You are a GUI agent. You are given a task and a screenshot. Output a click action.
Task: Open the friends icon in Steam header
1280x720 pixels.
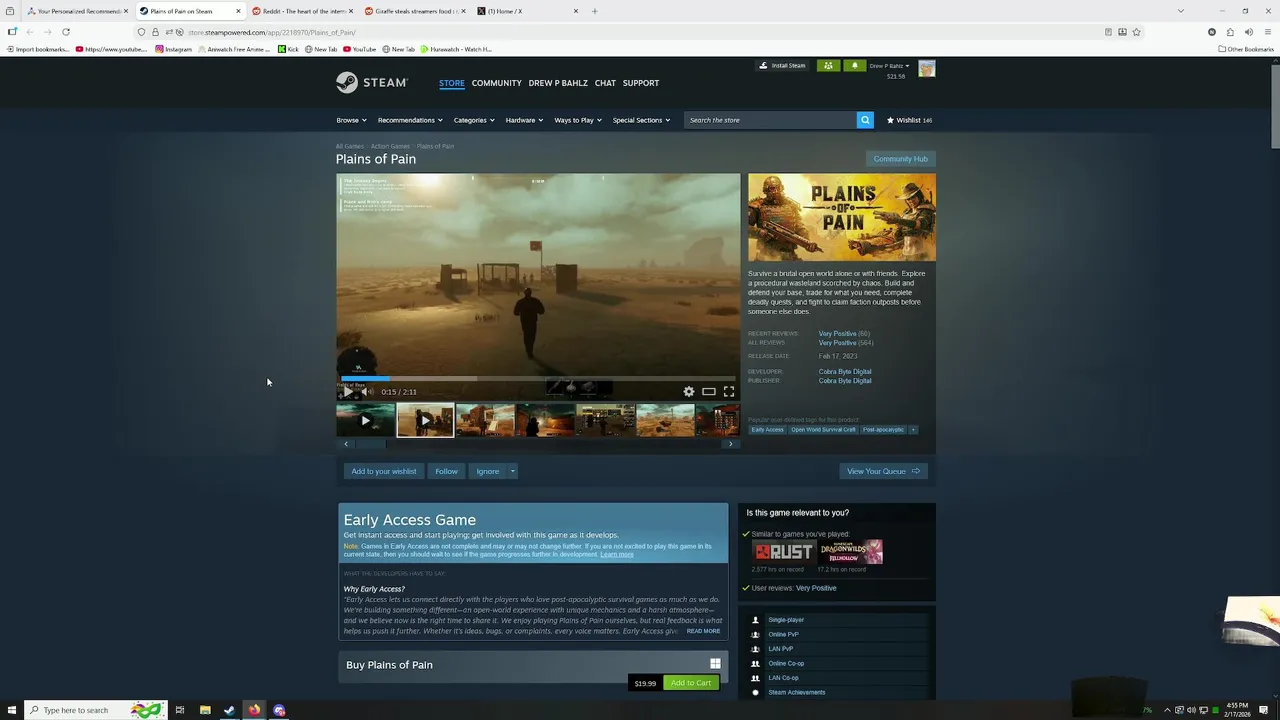[828, 66]
